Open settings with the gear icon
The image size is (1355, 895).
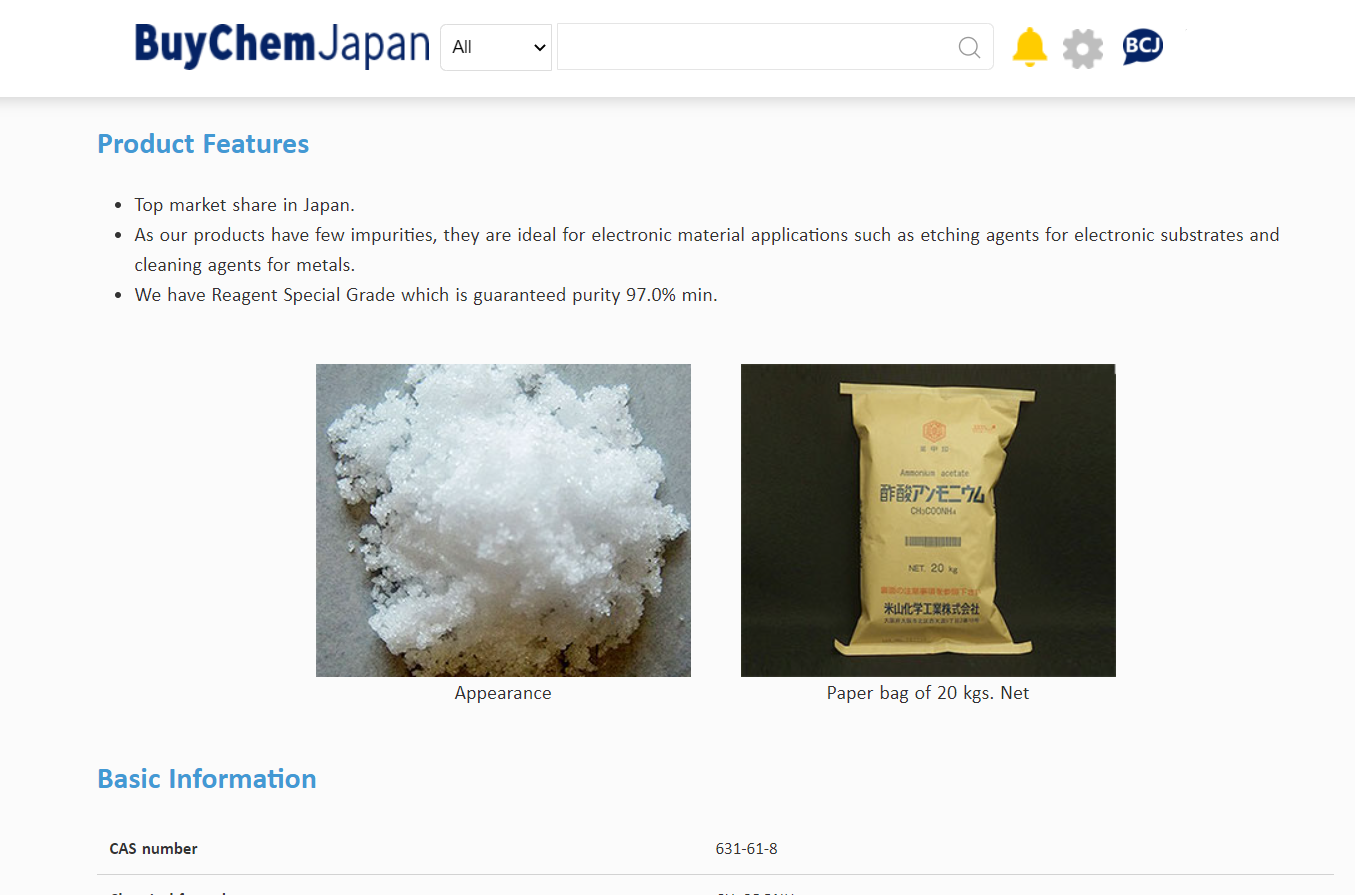coord(1083,48)
